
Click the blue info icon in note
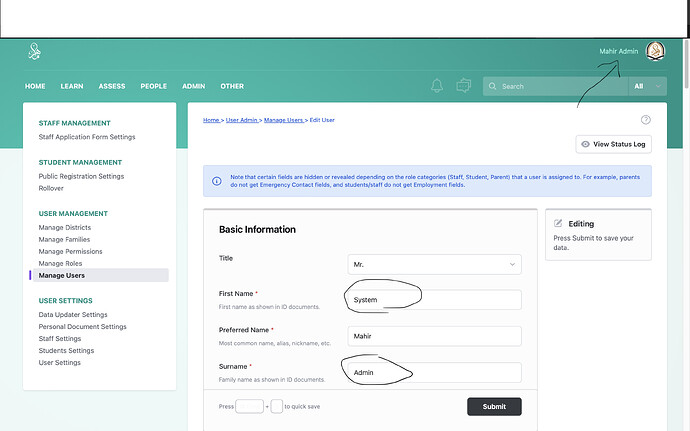pos(217,181)
